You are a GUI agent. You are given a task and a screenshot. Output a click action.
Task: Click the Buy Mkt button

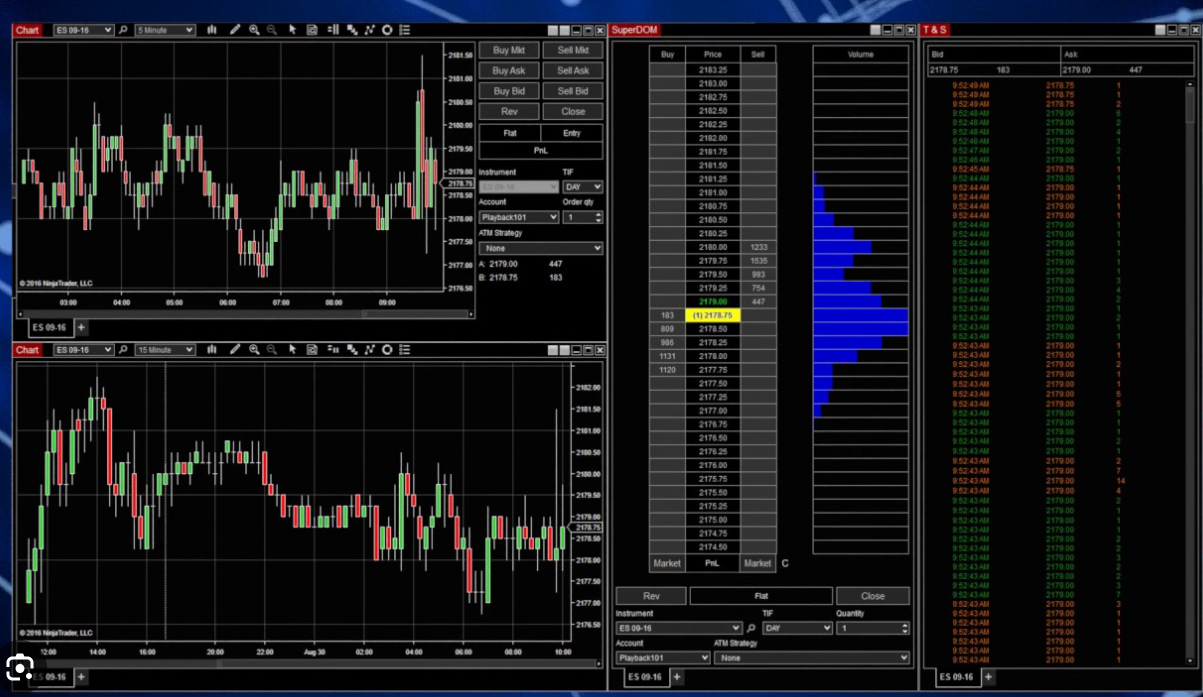click(509, 50)
